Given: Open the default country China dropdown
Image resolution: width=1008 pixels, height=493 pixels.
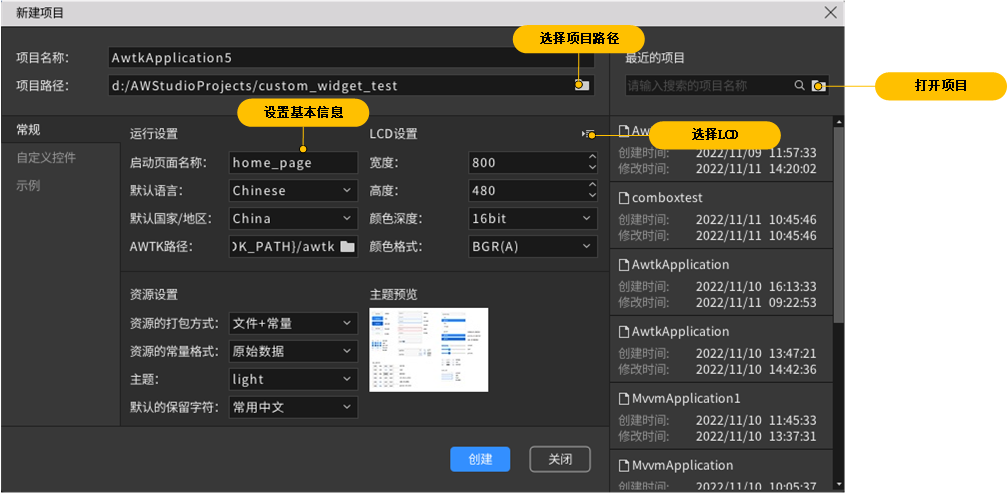Looking at the screenshot, I should [293, 219].
